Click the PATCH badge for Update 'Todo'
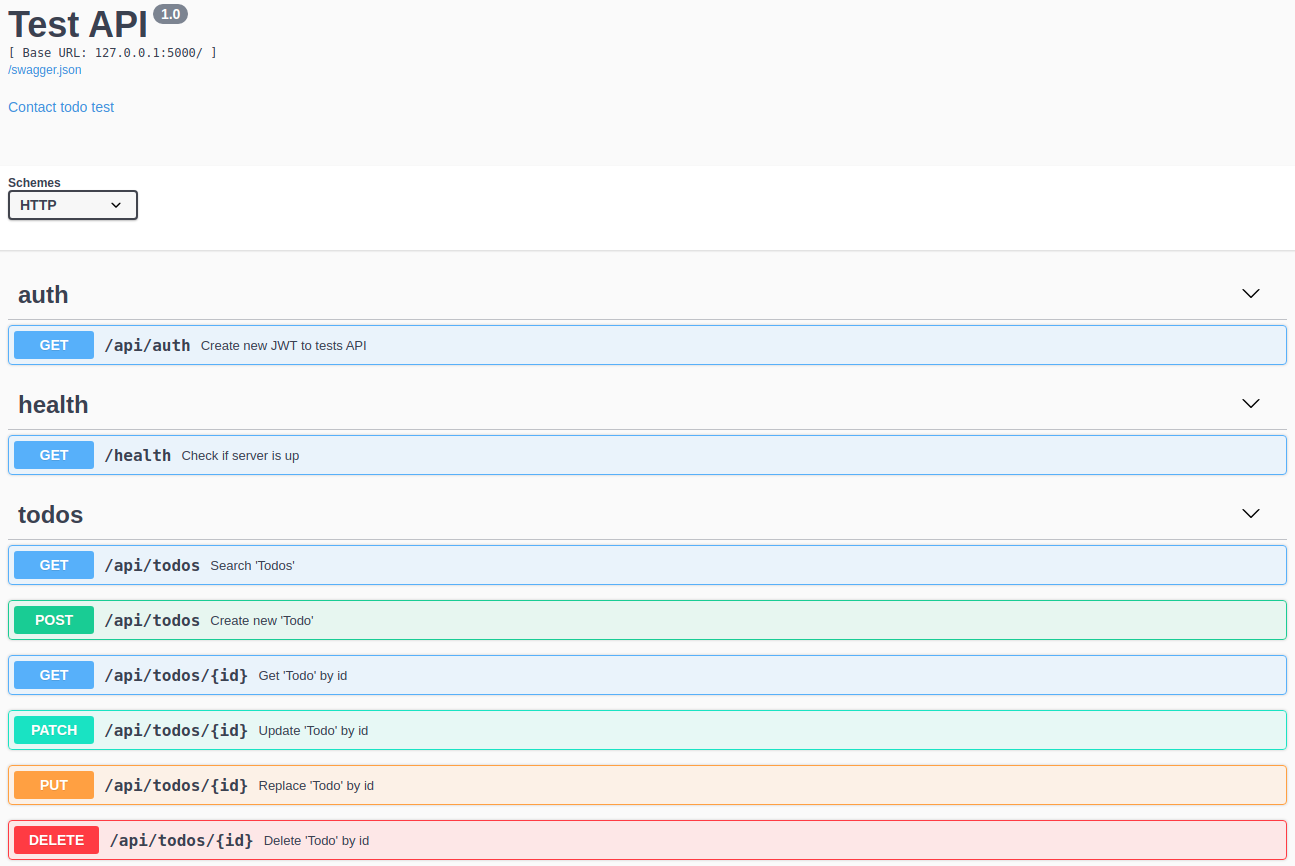1295x866 pixels. (x=54, y=730)
